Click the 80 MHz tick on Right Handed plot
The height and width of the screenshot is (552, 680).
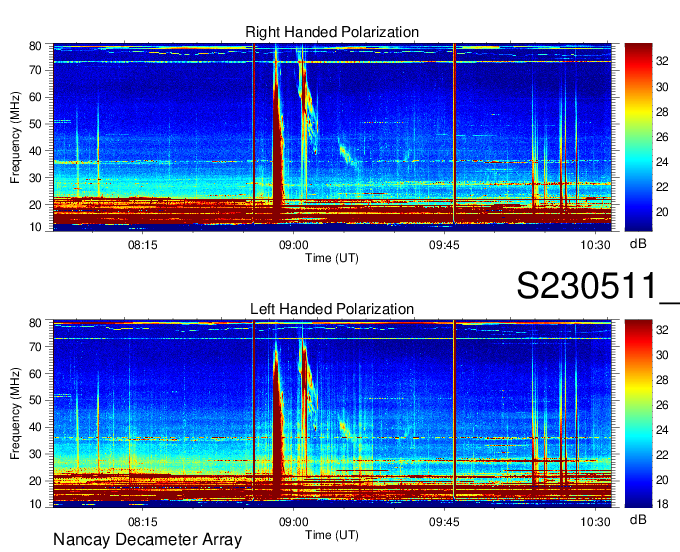(x=35, y=46)
